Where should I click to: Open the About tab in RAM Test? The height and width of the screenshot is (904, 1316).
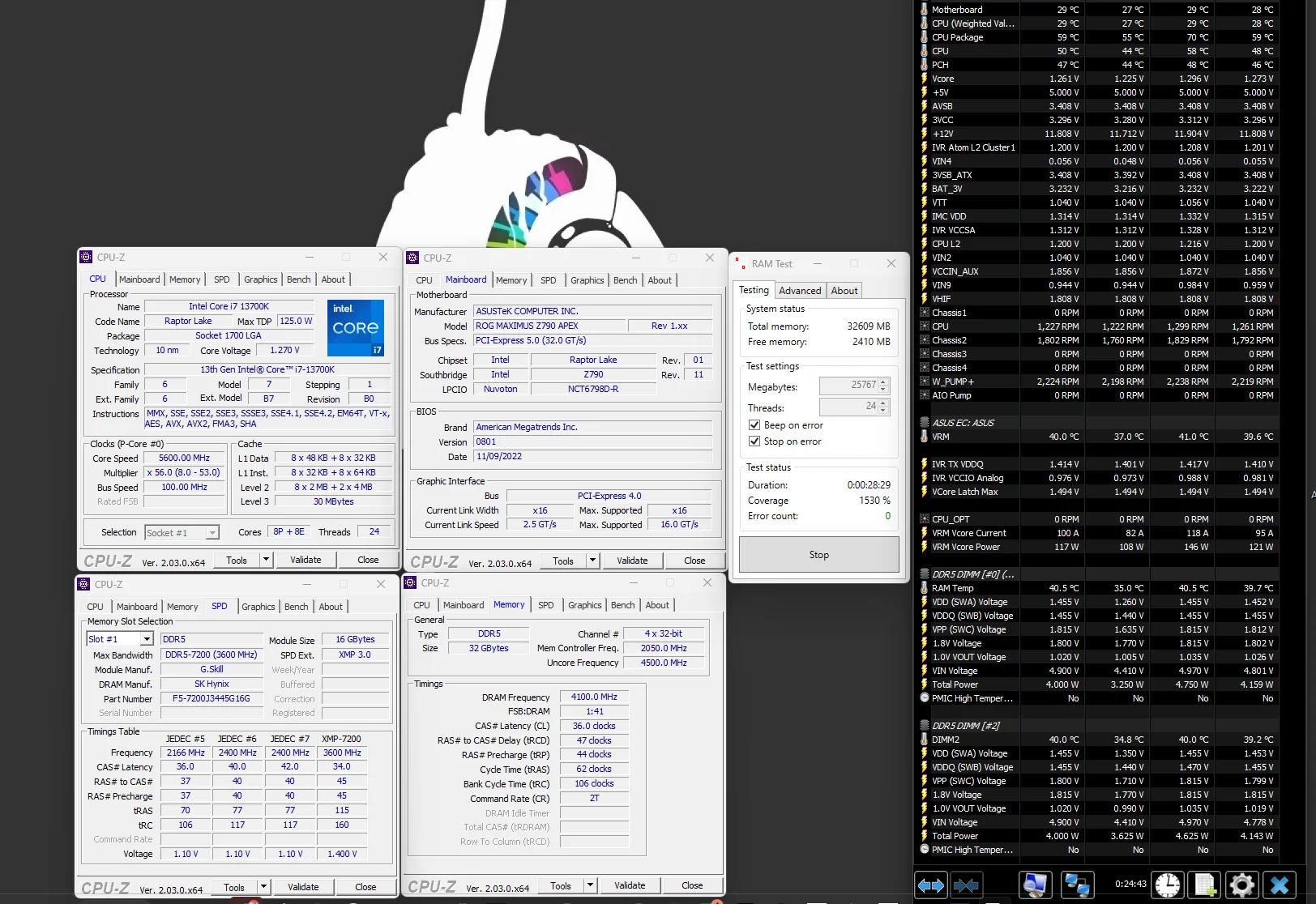(x=844, y=291)
